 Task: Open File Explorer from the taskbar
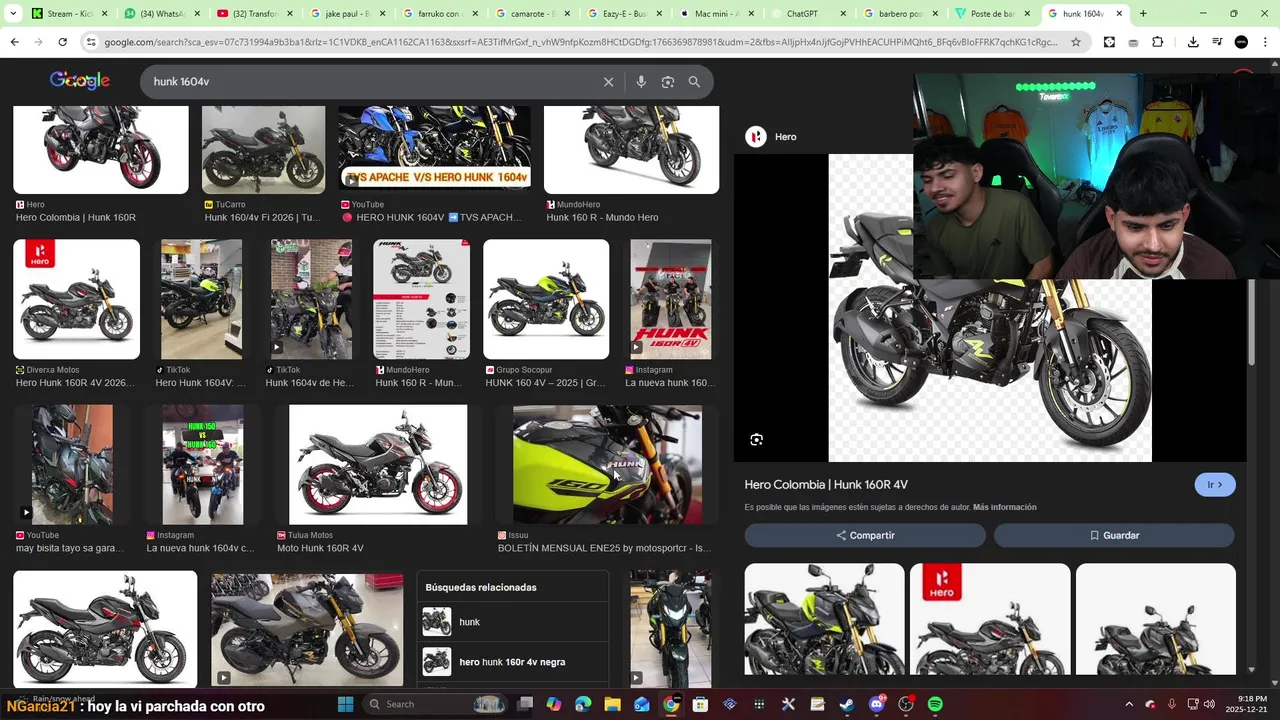pyautogui.click(x=612, y=704)
